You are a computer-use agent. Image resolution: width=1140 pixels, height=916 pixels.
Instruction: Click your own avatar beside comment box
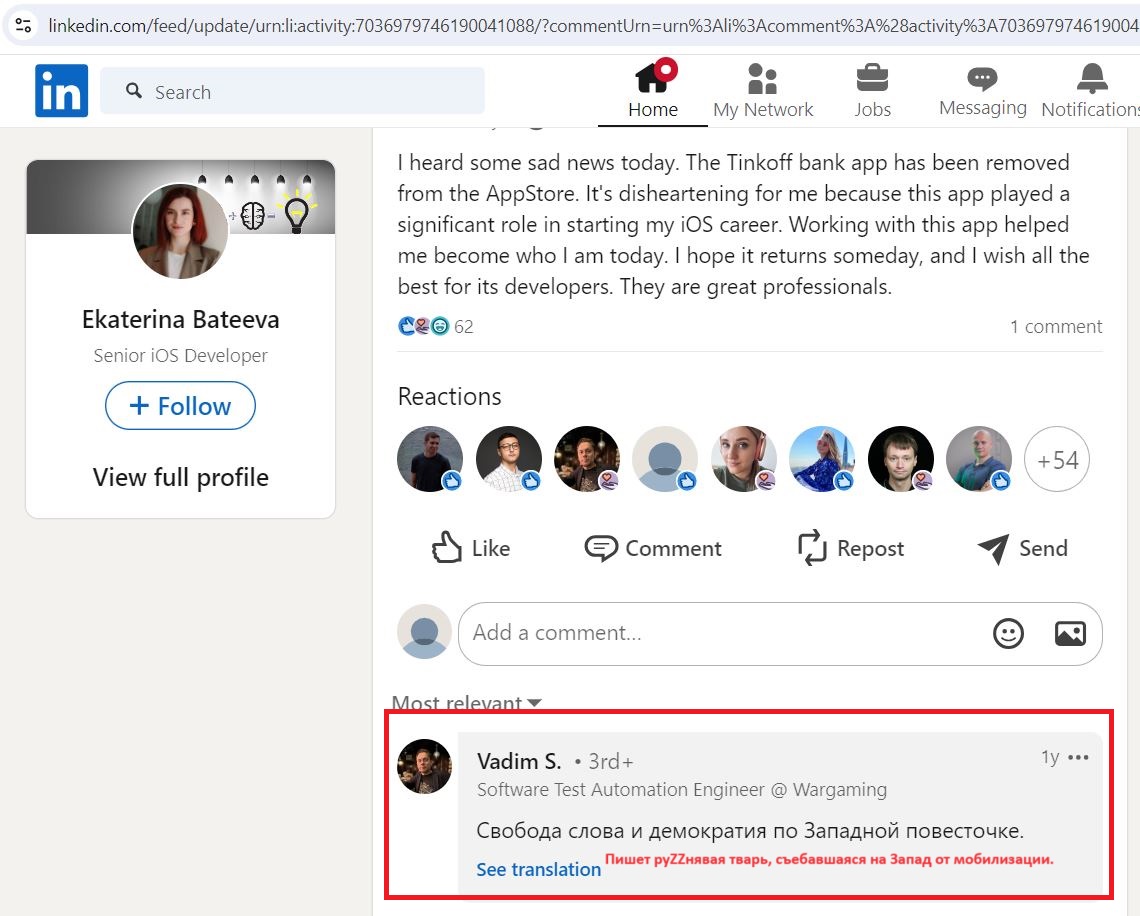point(425,632)
